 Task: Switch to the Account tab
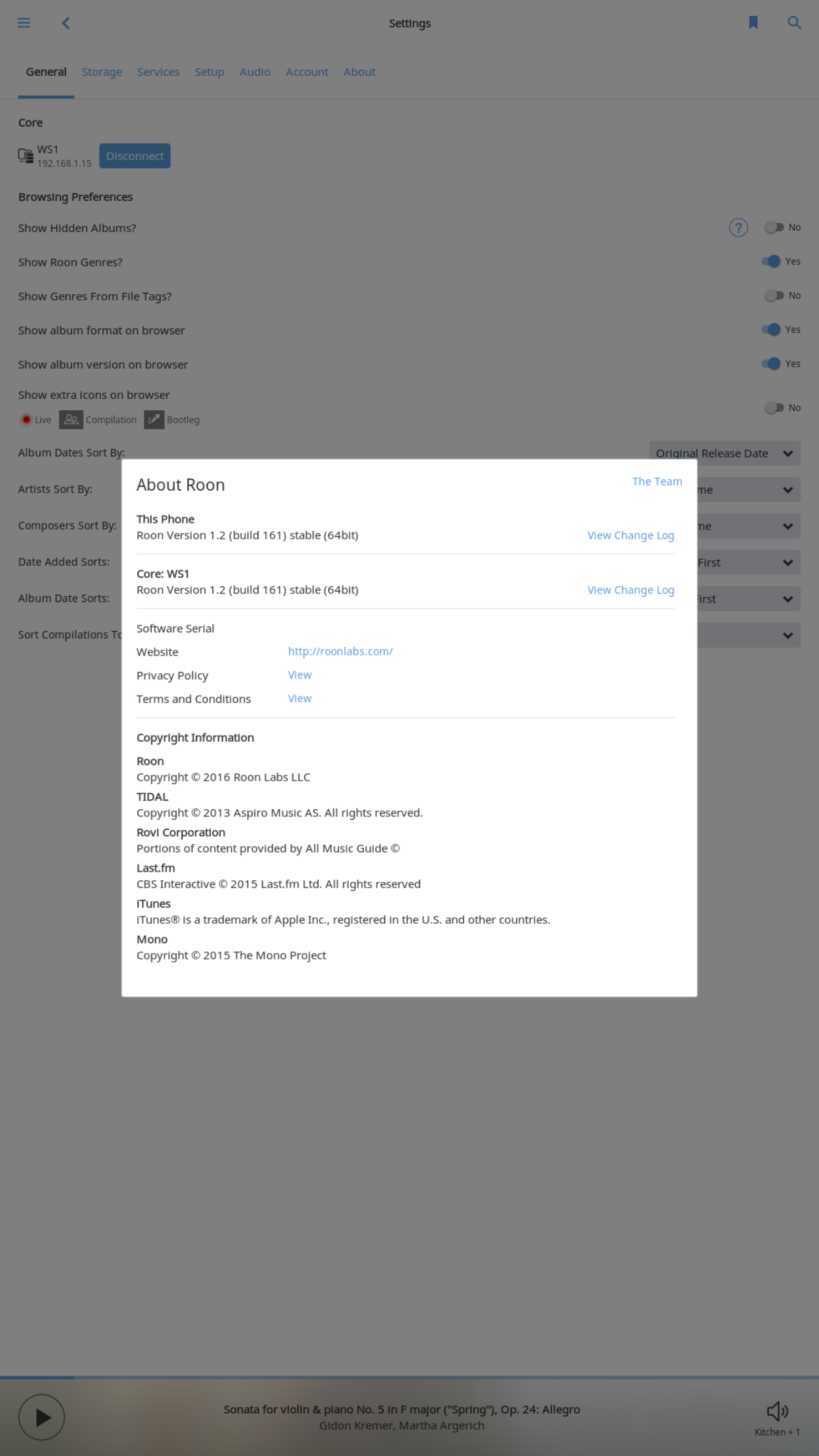pyautogui.click(x=307, y=72)
